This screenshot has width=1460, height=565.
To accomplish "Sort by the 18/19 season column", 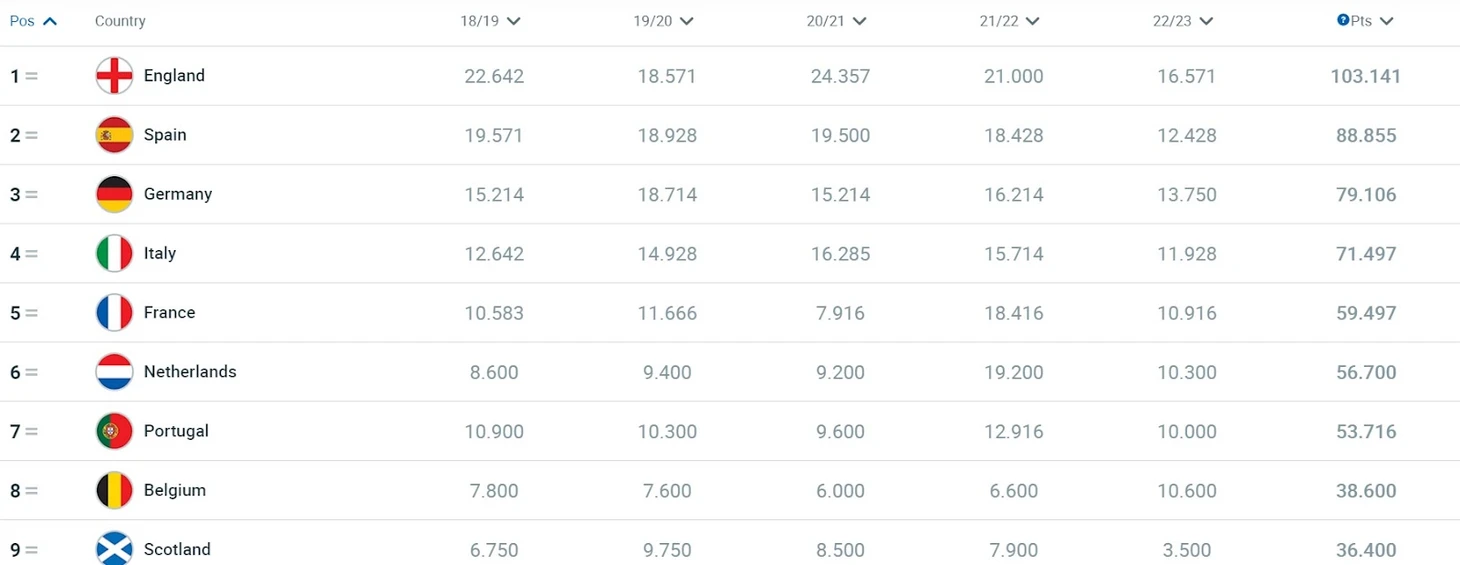I will pyautogui.click(x=490, y=21).
